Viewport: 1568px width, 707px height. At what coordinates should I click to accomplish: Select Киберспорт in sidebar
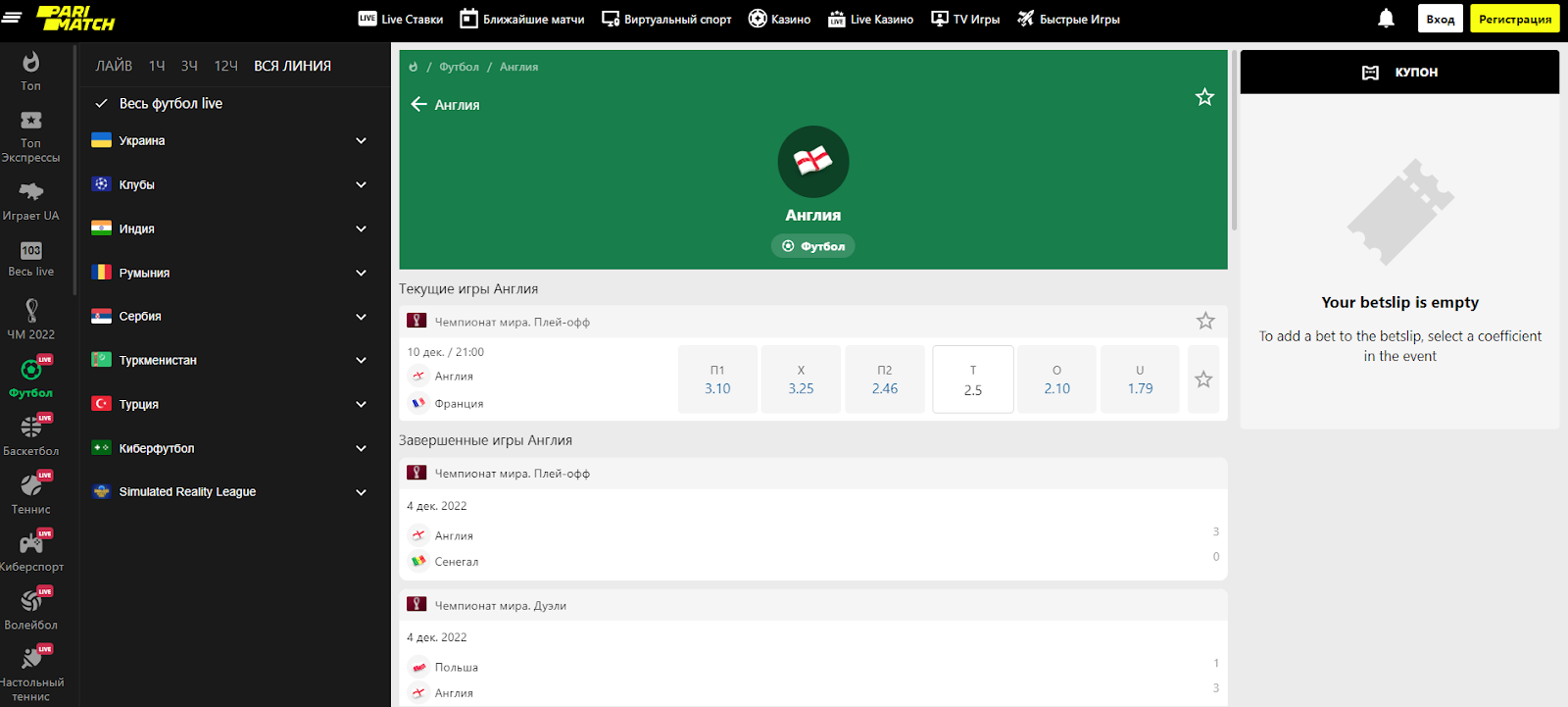tap(31, 552)
